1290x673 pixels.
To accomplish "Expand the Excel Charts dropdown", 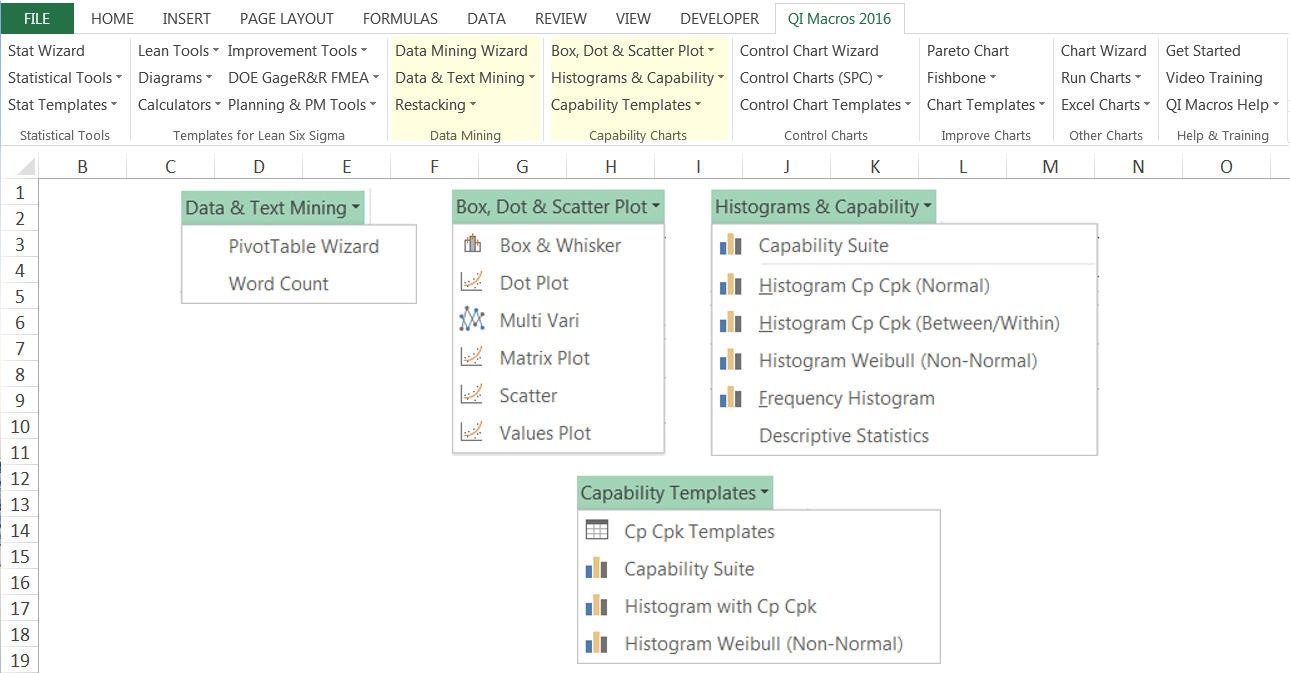I will (1106, 105).
